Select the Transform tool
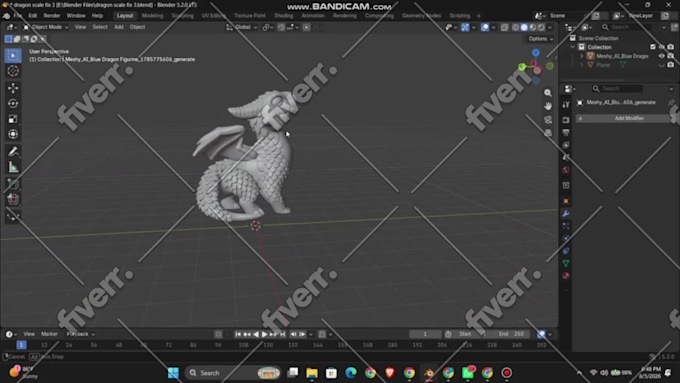Image resolution: width=680 pixels, height=383 pixels. 13,134
